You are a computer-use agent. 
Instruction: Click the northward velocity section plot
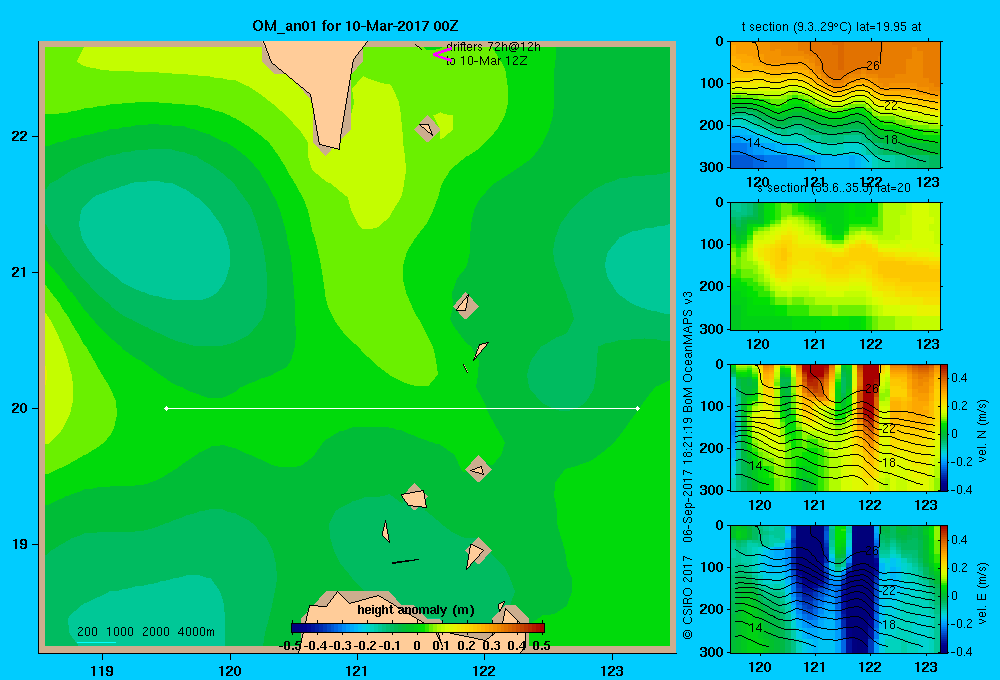click(x=835, y=427)
